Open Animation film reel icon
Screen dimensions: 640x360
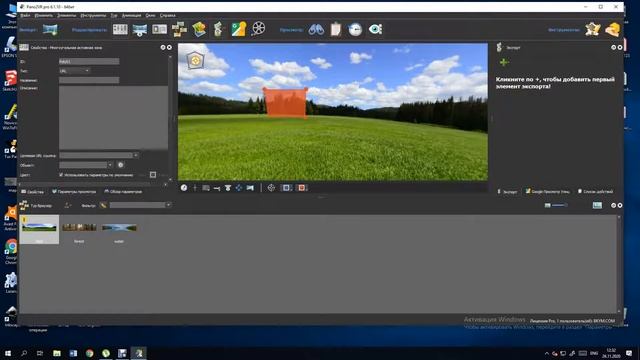point(258,29)
